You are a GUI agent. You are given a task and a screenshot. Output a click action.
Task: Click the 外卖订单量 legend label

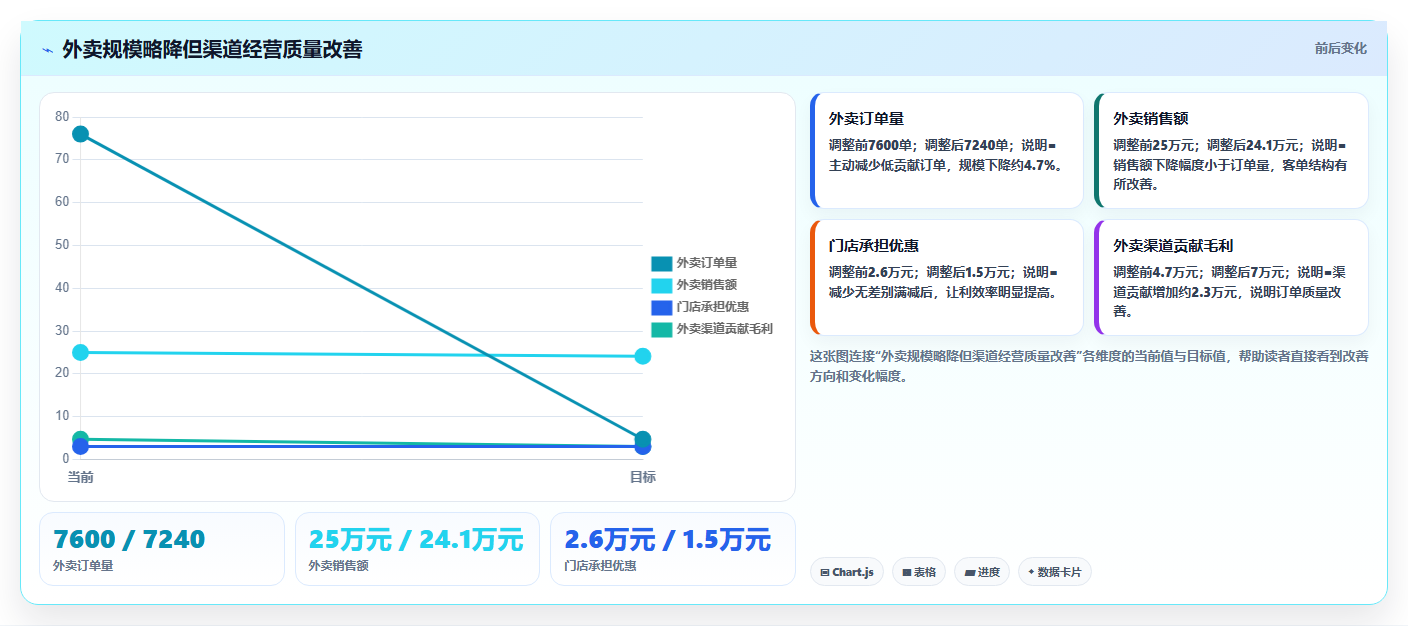(707, 263)
